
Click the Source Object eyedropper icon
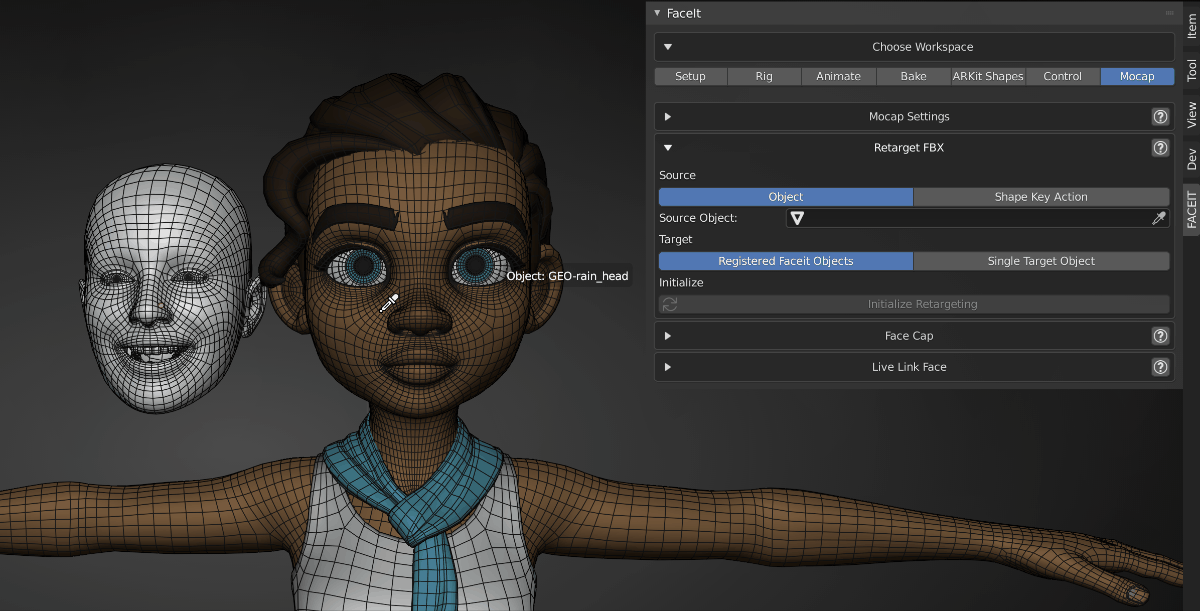1159,218
